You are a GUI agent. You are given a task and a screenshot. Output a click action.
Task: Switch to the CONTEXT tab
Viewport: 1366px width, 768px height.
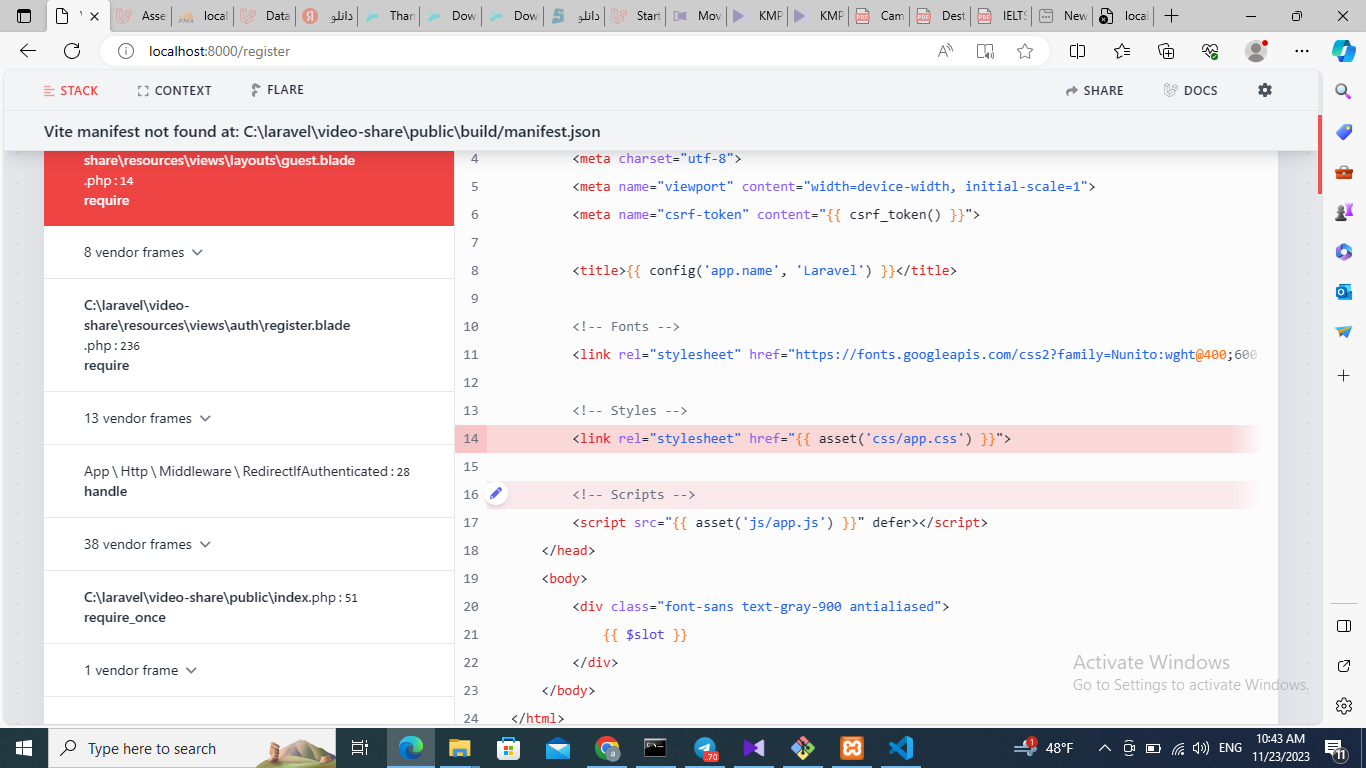[174, 90]
